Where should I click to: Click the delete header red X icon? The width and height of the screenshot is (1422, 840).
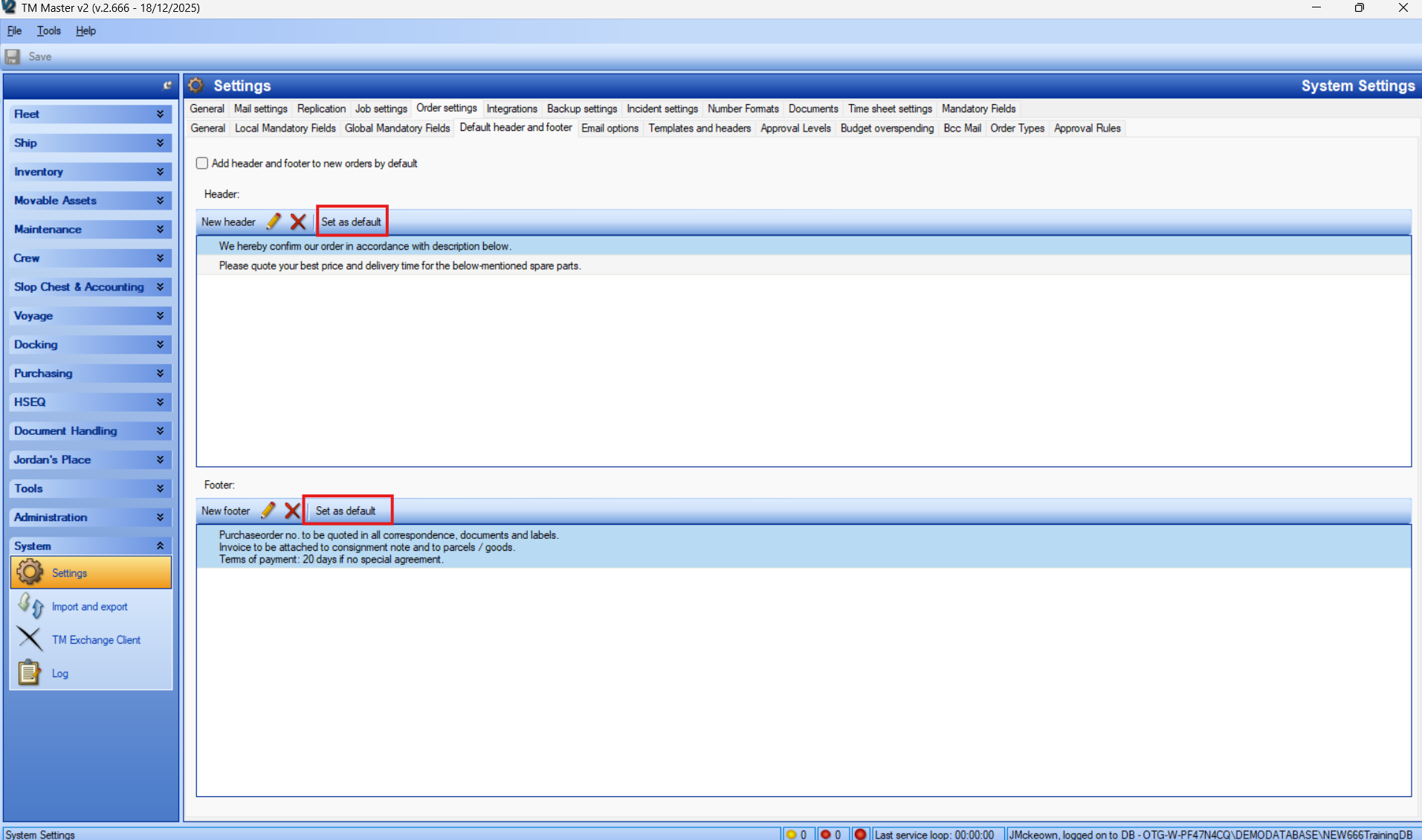(298, 222)
